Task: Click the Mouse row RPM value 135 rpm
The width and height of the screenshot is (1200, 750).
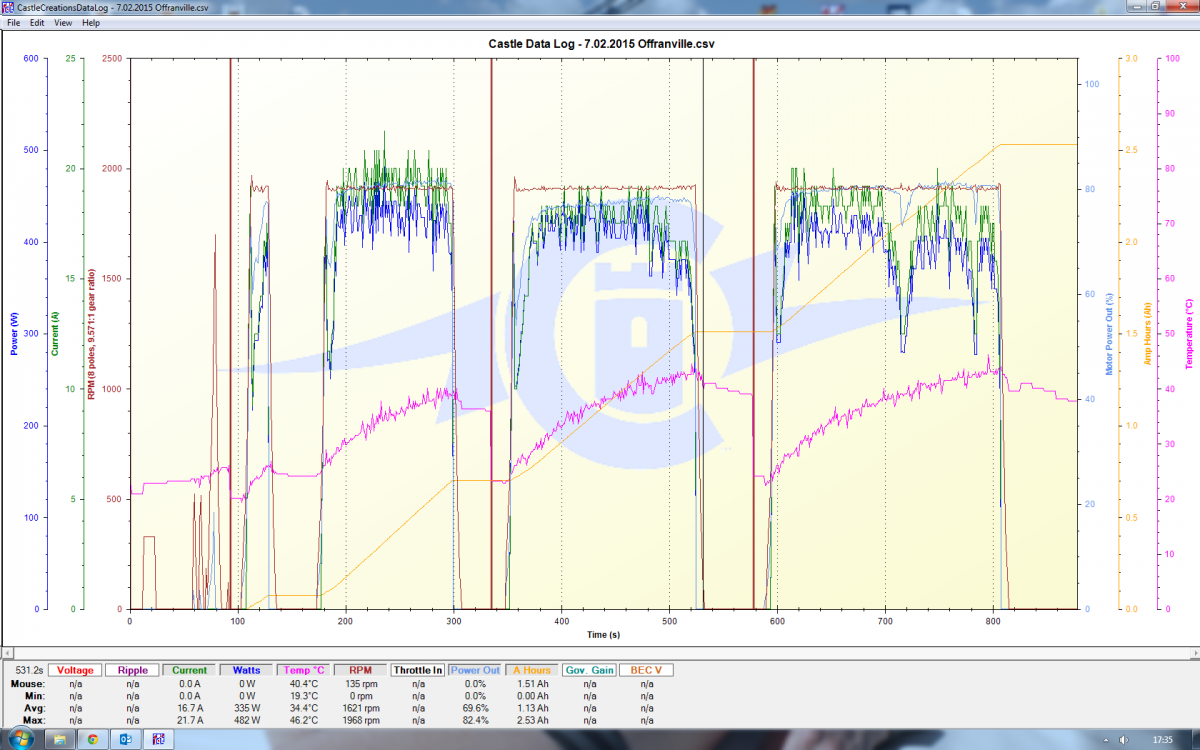Action: pyautogui.click(x=360, y=684)
